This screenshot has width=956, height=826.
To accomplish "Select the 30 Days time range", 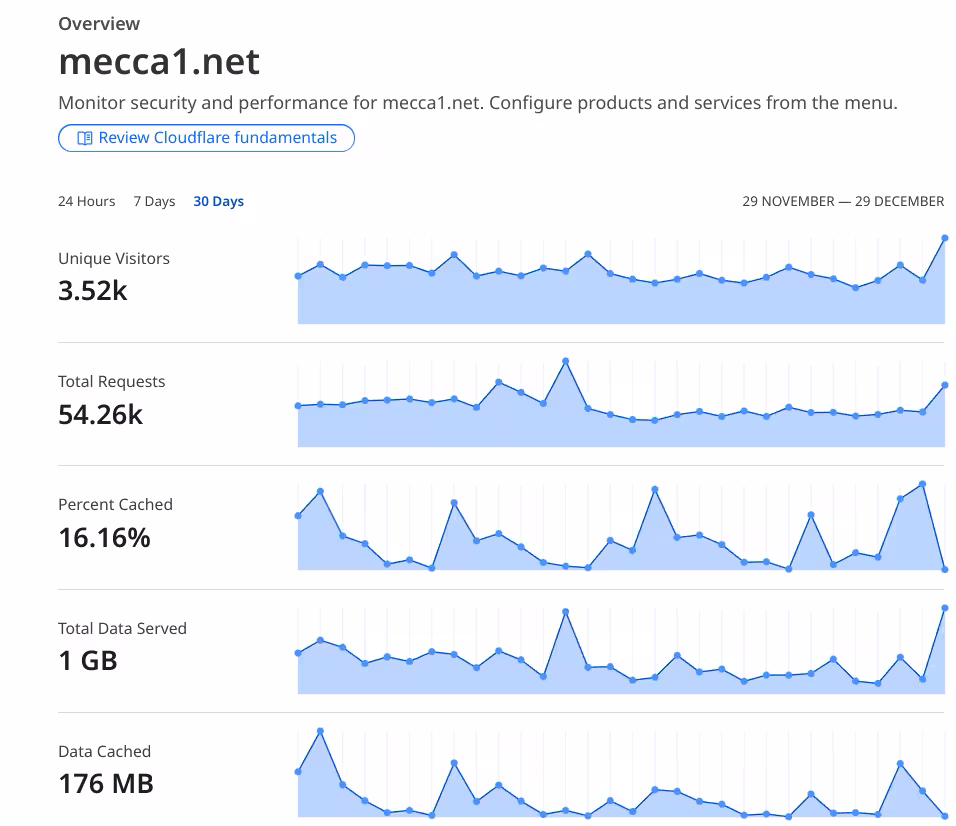I will tap(219, 201).
